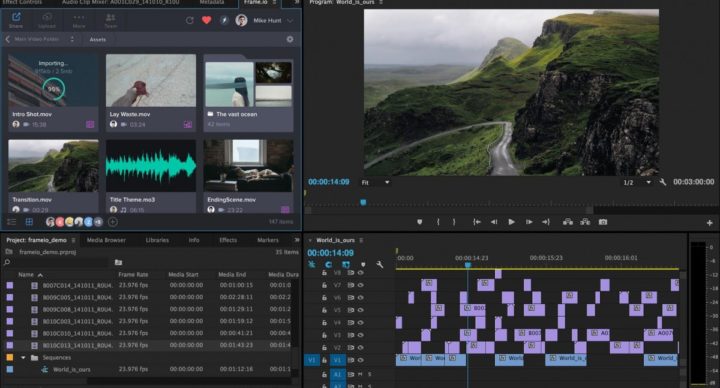Click the Play button in Program monitor
The height and width of the screenshot is (388, 720).
click(x=511, y=222)
